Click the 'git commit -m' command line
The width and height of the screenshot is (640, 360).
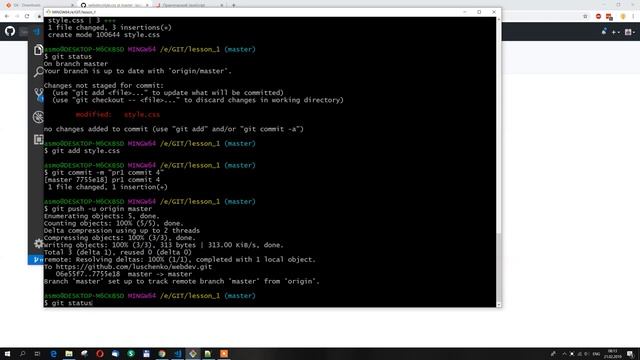coord(104,173)
